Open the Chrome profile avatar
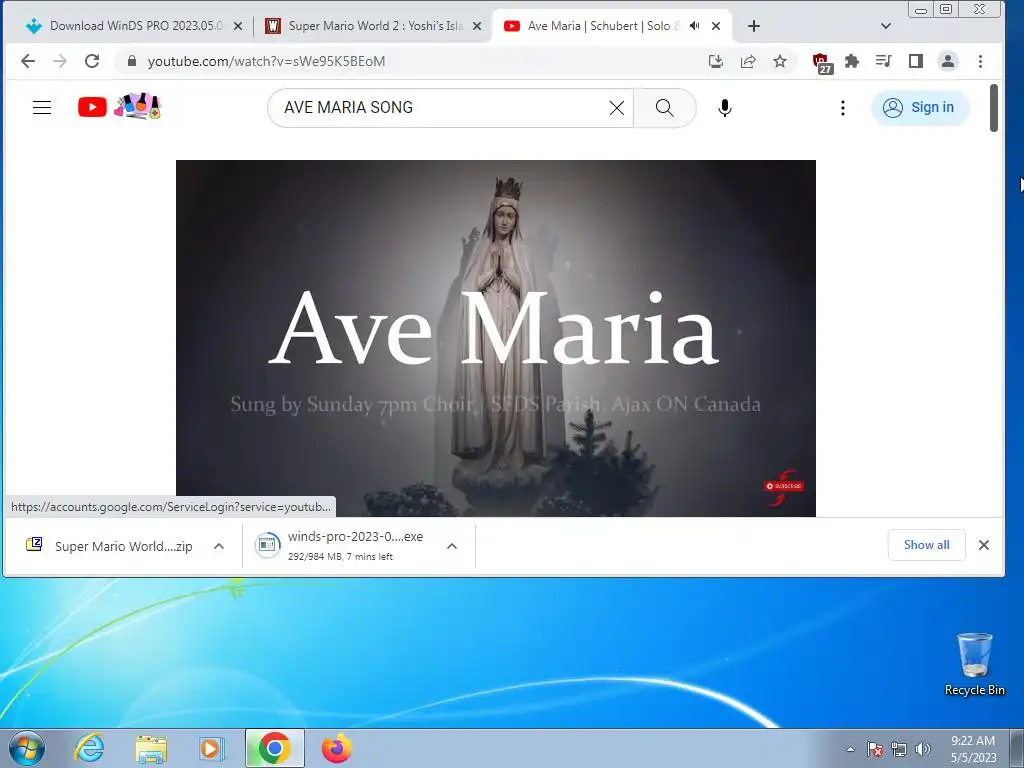This screenshot has height=768, width=1024. coord(948,61)
